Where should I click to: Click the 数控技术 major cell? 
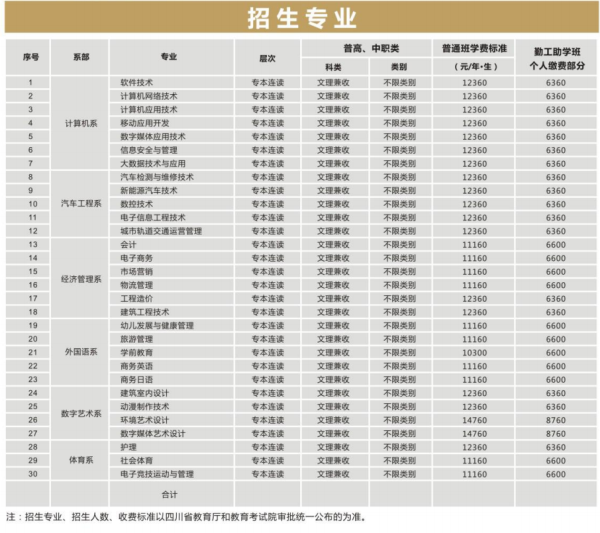tap(171, 204)
